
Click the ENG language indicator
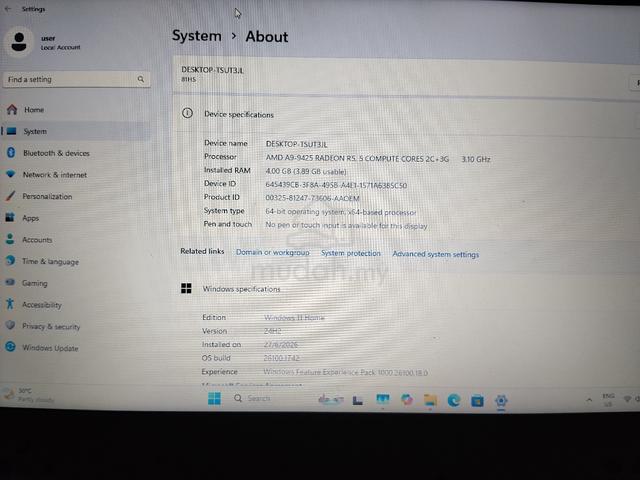[608, 400]
